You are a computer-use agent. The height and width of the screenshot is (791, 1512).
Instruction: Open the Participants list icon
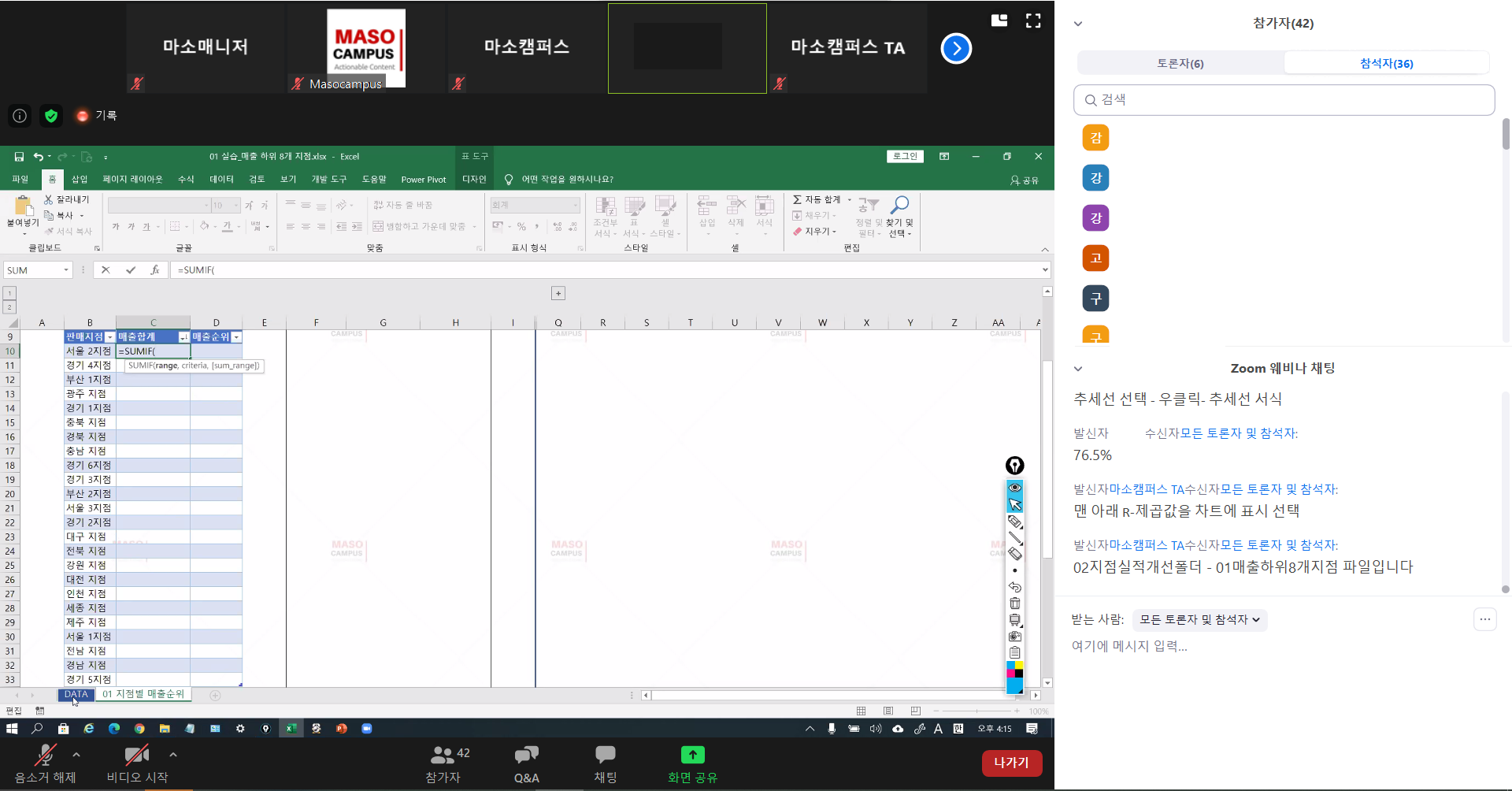pos(443,756)
